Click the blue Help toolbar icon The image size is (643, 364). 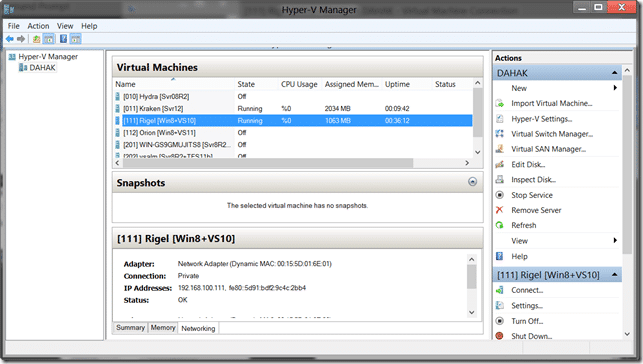pyautogui.click(x=63, y=39)
